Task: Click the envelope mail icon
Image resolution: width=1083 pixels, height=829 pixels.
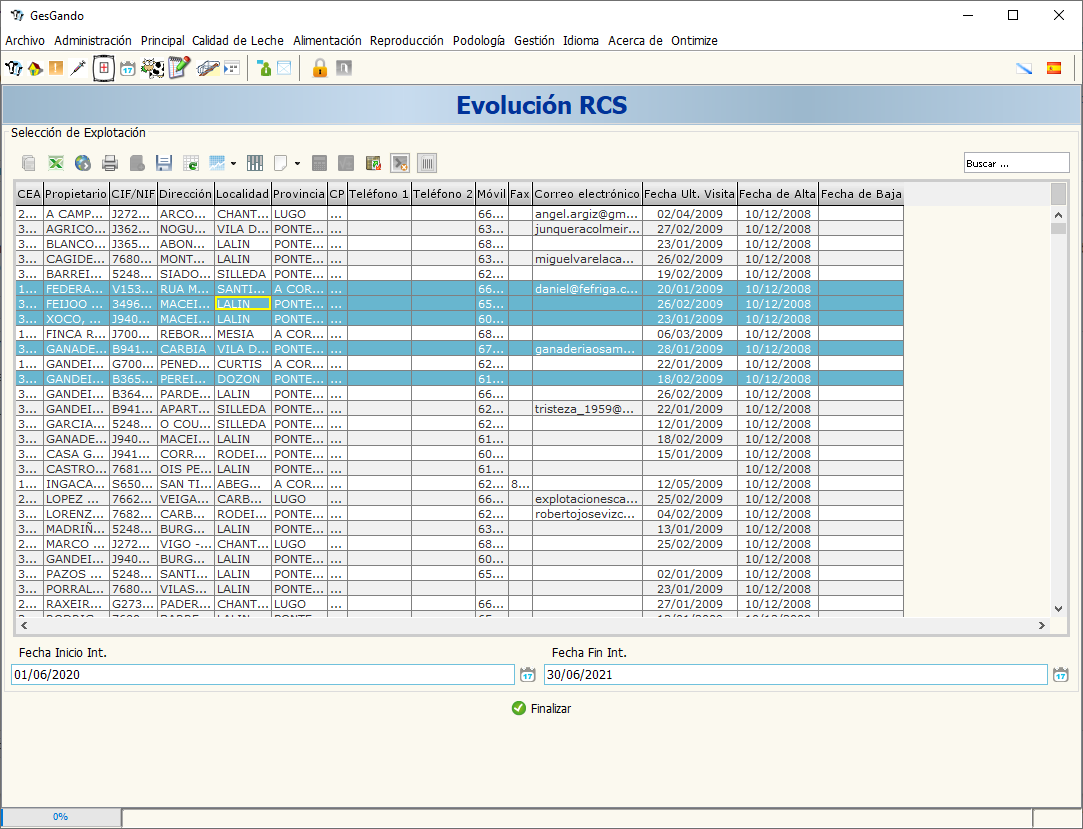Action: point(284,68)
